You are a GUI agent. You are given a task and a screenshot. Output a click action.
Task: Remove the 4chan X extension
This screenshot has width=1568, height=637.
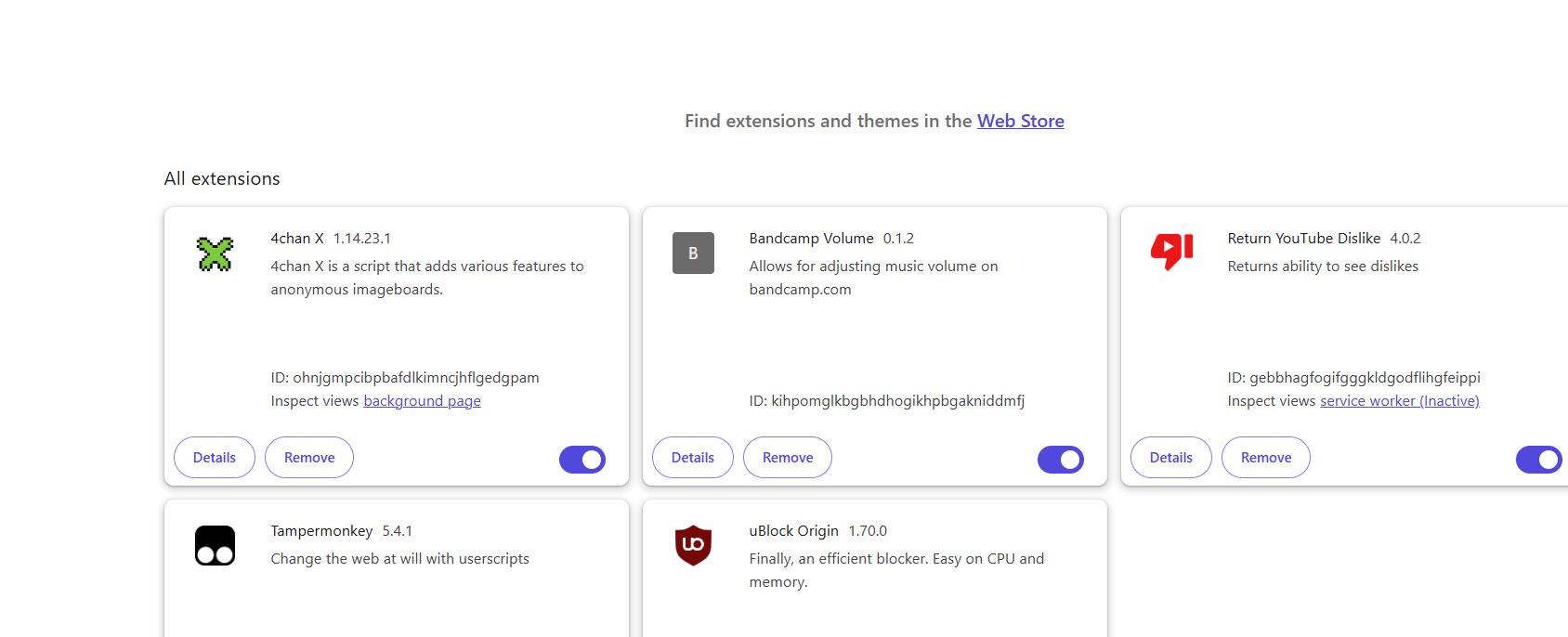coord(309,458)
